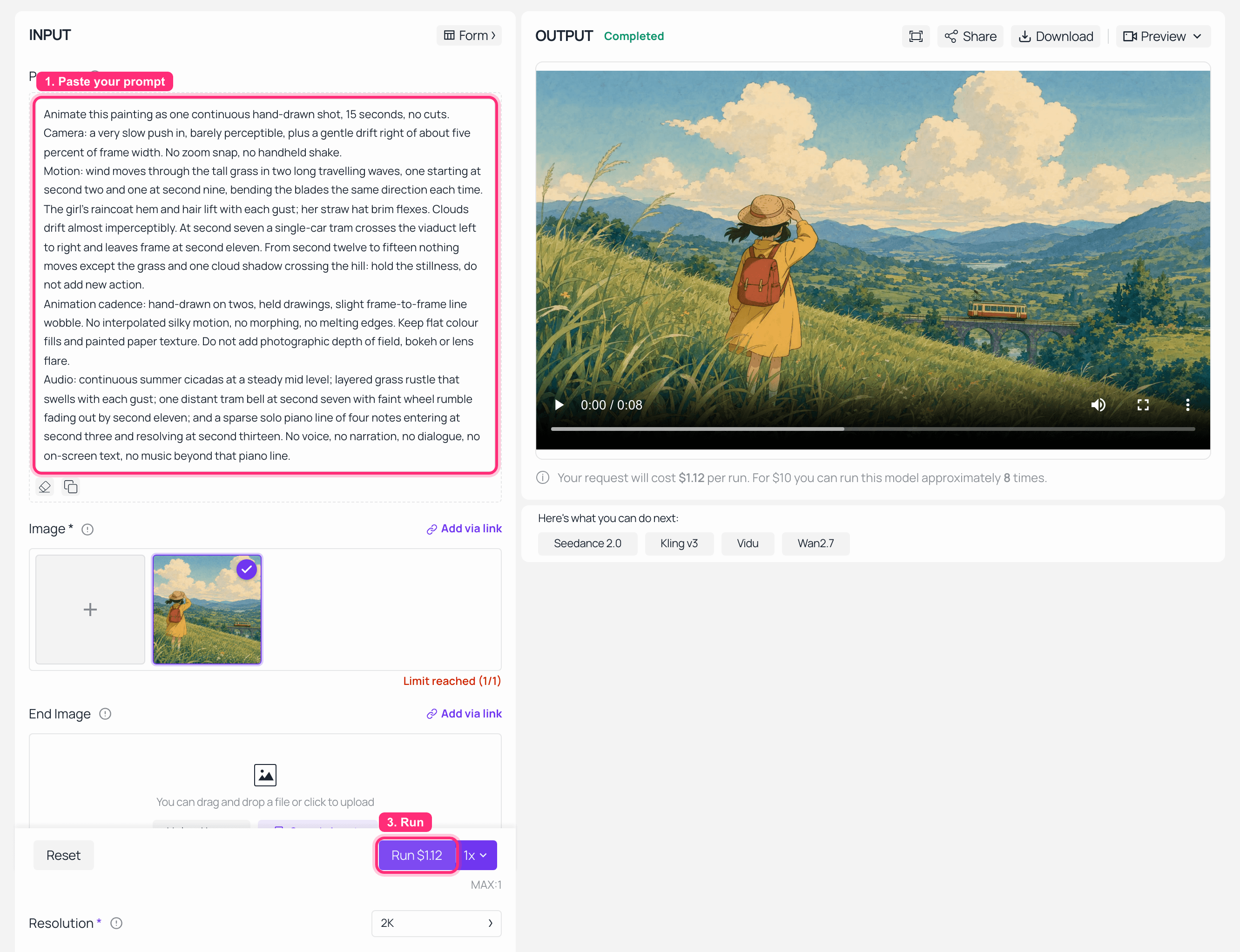Open the 1x run count dropdown

[x=477, y=855]
